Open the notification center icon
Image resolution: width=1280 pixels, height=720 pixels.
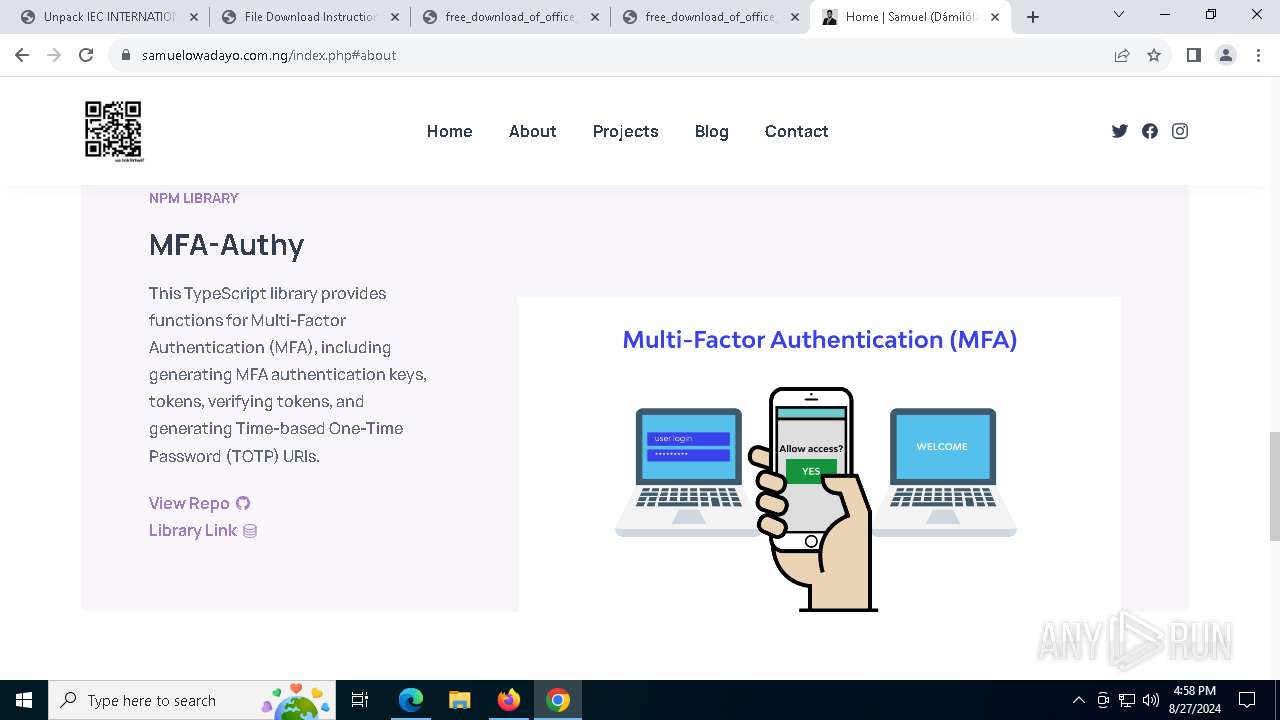[1247, 700]
